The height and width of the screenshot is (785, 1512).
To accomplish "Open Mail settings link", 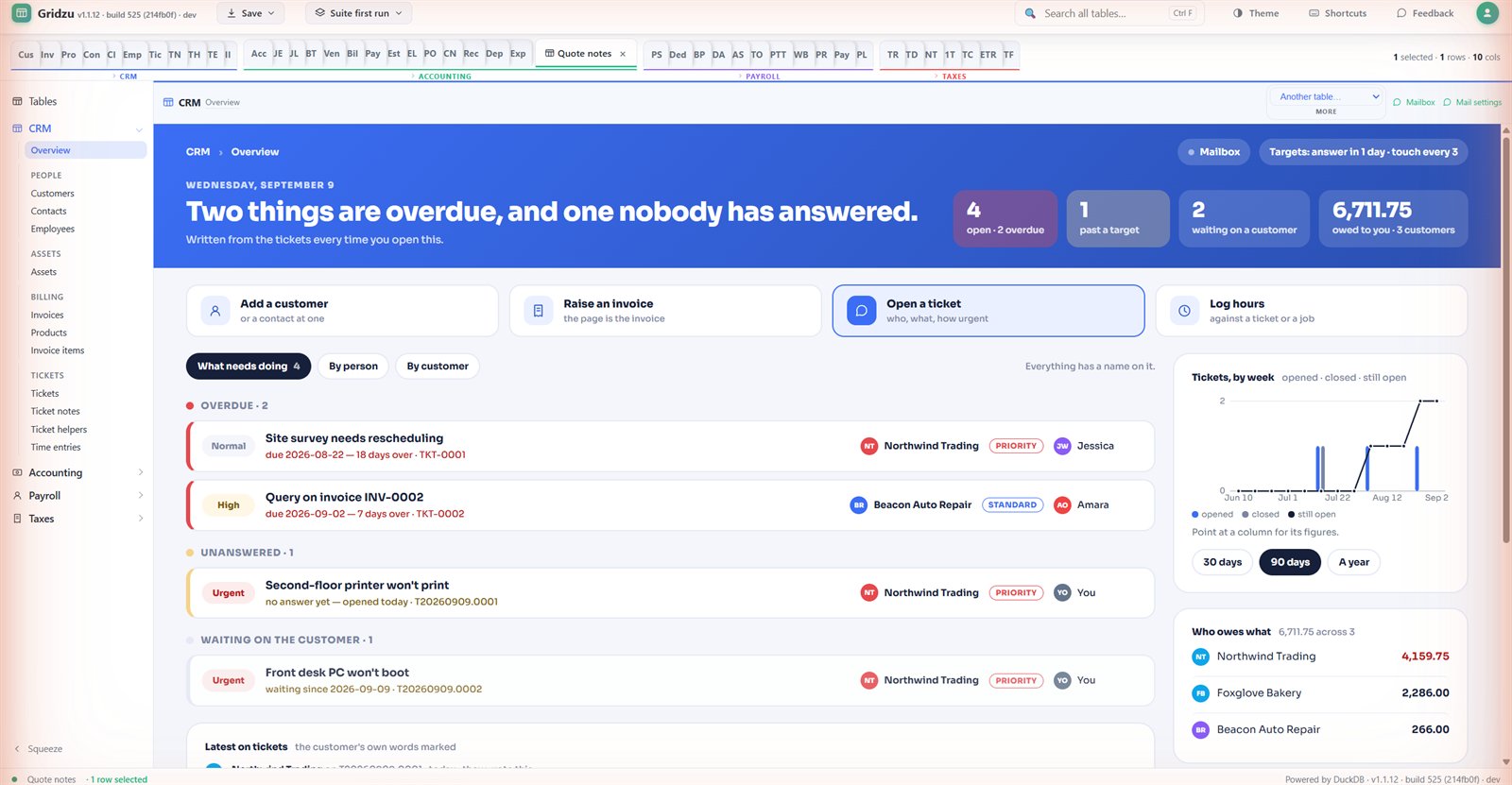I will pyautogui.click(x=1472, y=102).
